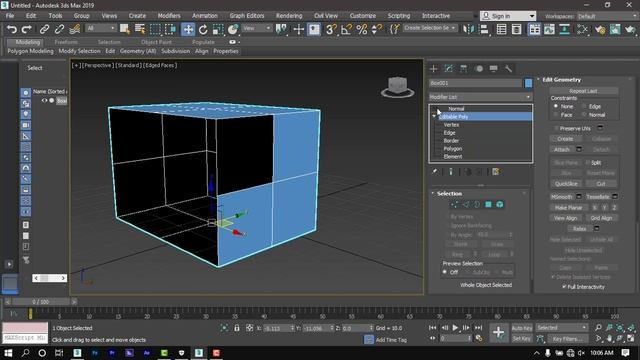Viewport: 640px width, 360px height.
Task: Open the Curve Editor
Action: coord(549,29)
